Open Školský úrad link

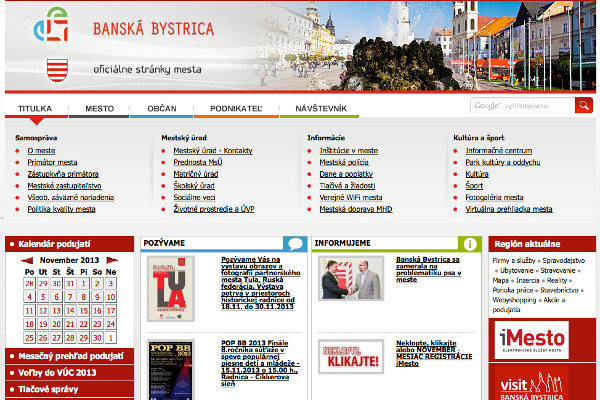pos(194,186)
